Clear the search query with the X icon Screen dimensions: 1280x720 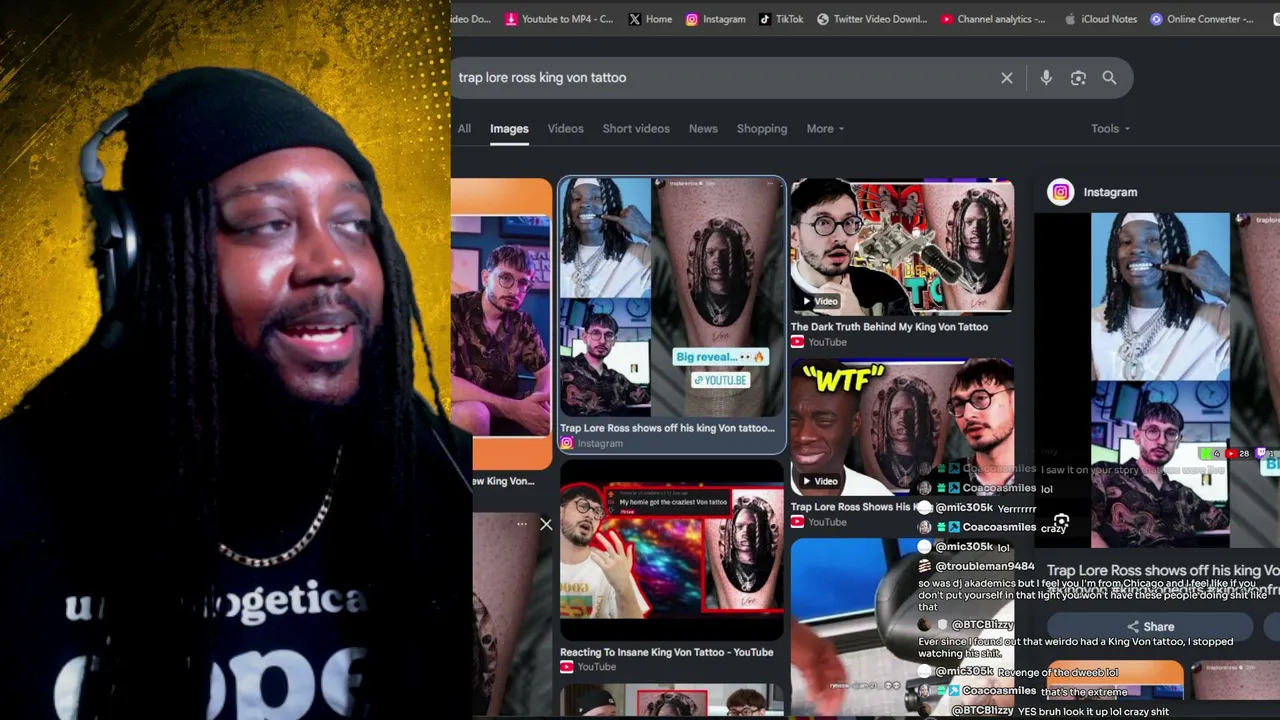(1007, 78)
